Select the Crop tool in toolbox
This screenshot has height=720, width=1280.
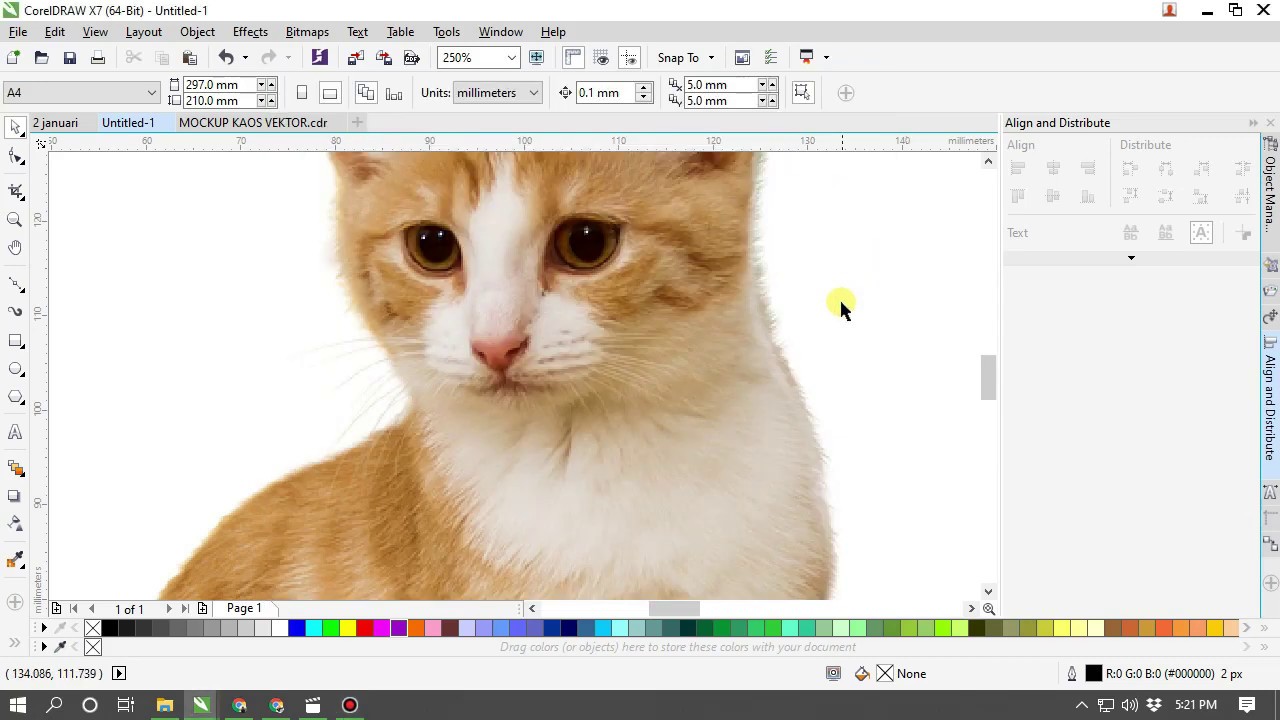[x=15, y=191]
